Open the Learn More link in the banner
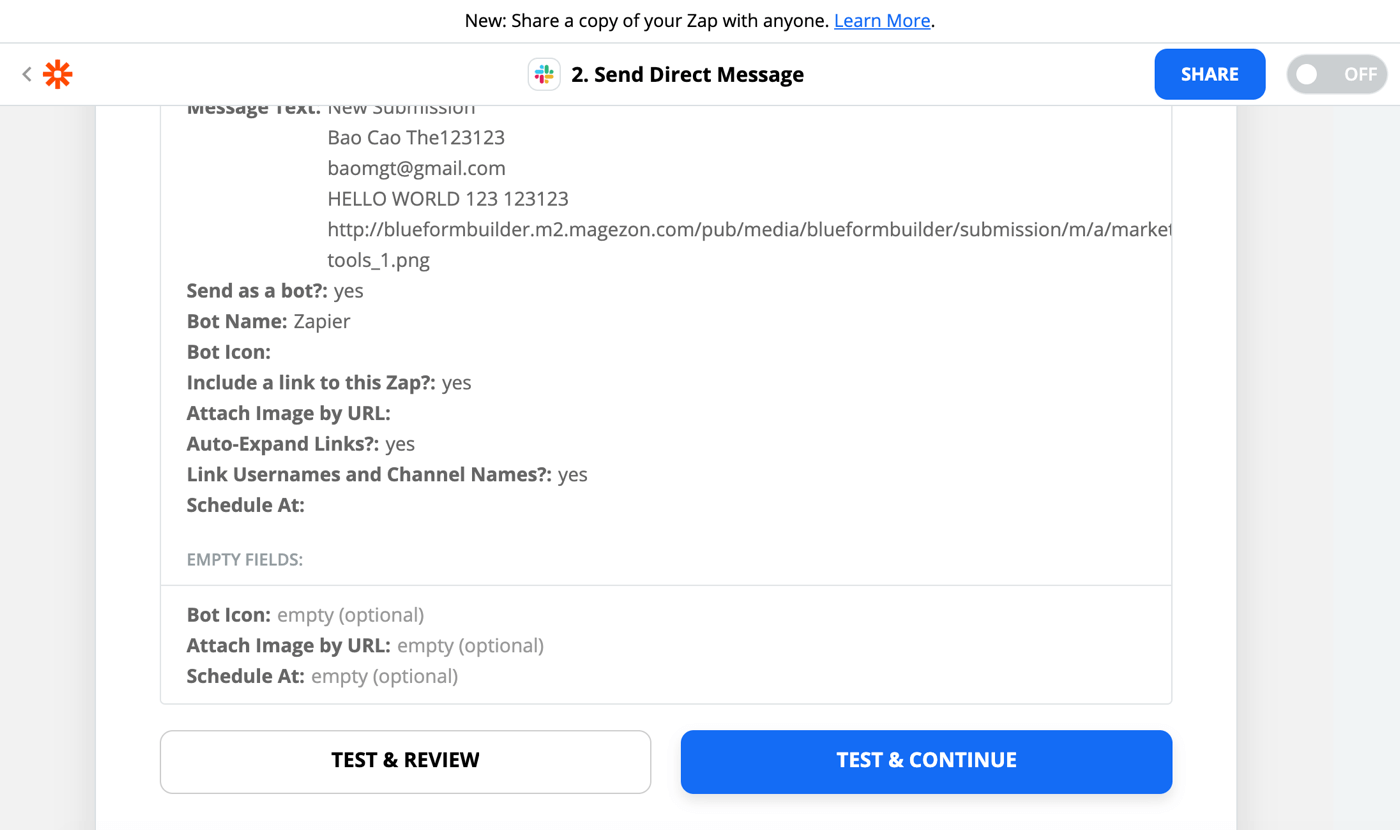This screenshot has width=1400, height=830. pos(881,20)
